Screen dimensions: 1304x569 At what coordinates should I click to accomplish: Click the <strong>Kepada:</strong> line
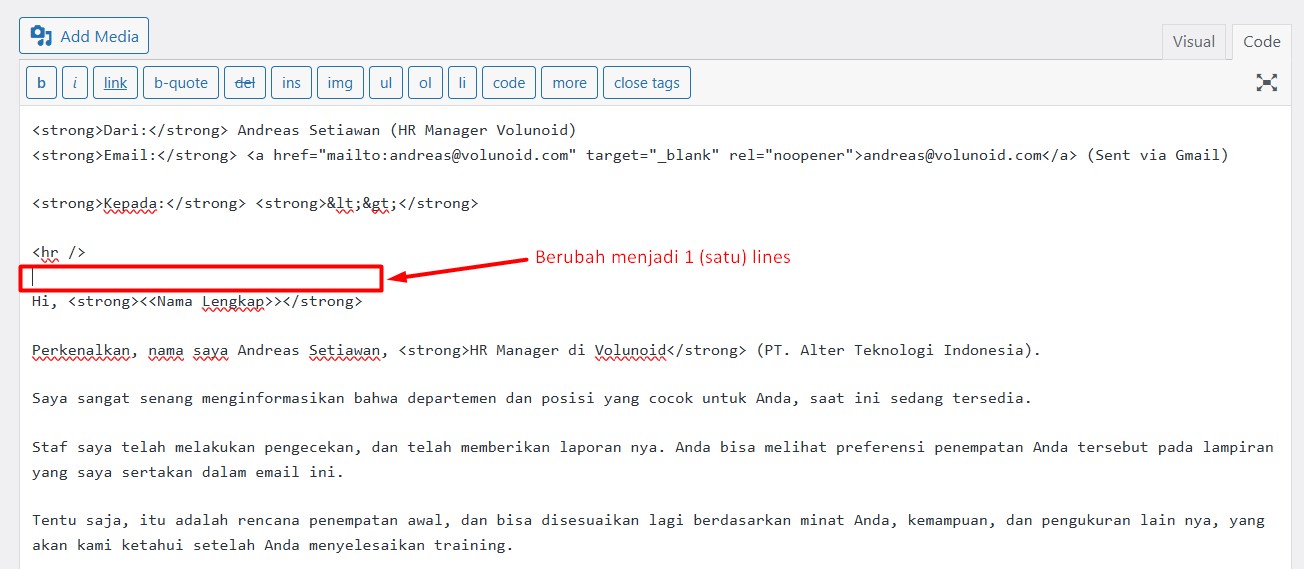tap(255, 203)
